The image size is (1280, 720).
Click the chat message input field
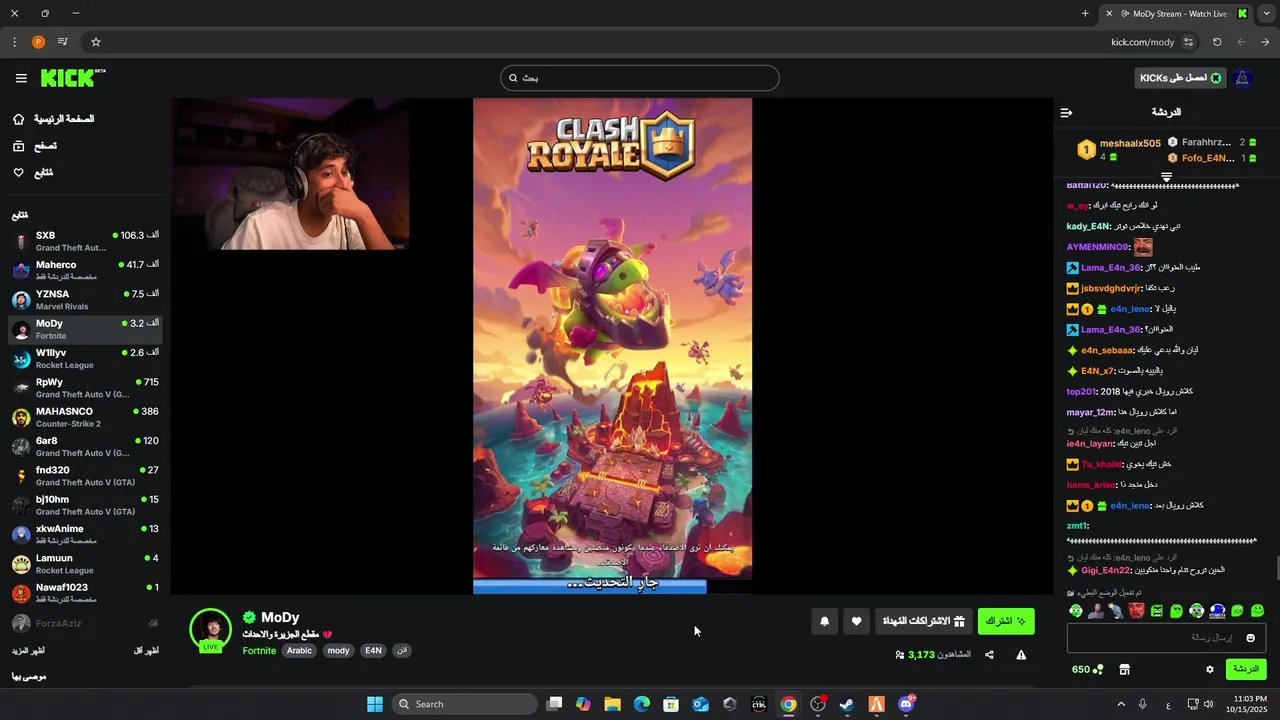coord(1166,638)
